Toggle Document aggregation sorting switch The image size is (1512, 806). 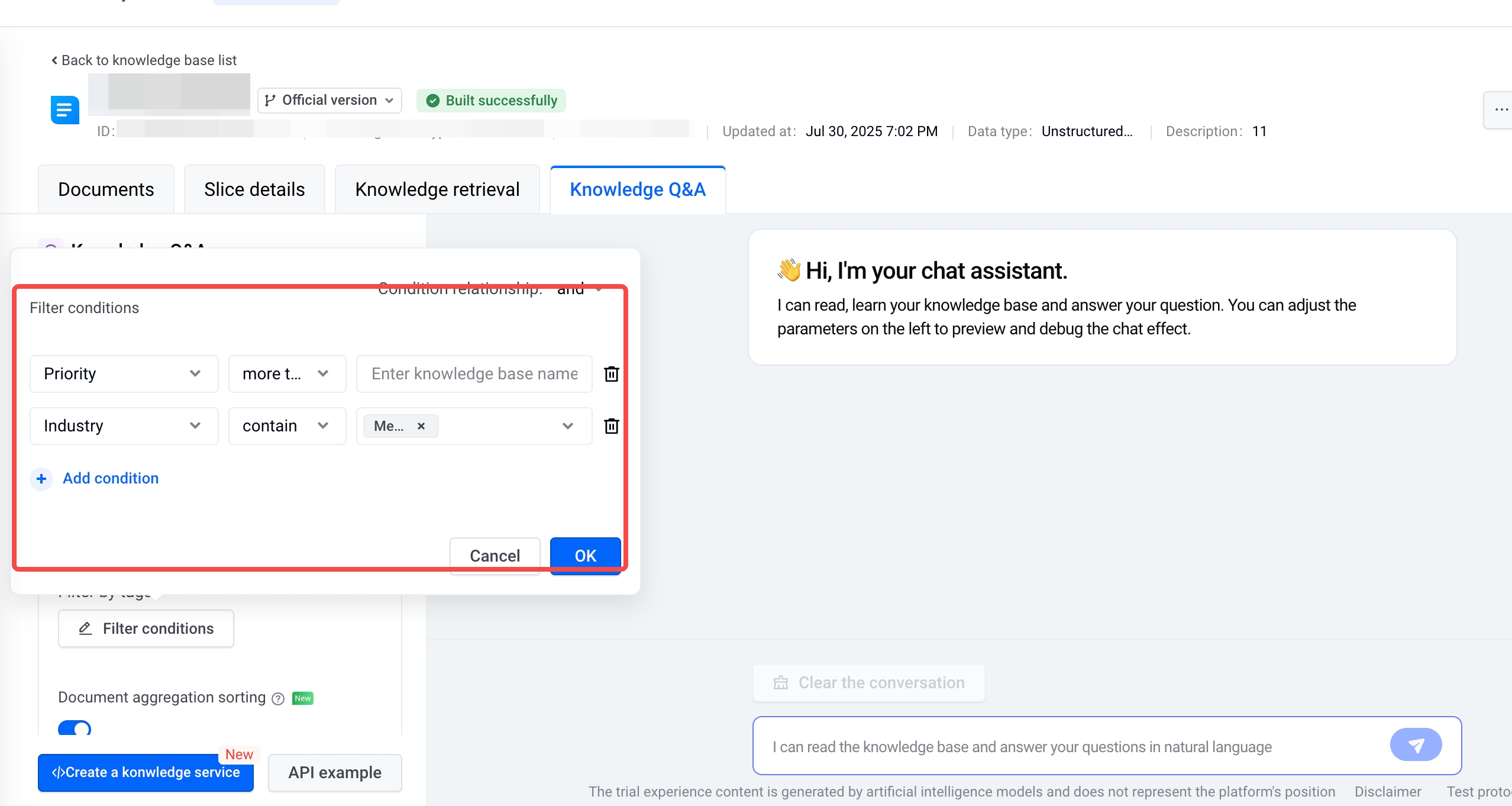click(x=75, y=728)
